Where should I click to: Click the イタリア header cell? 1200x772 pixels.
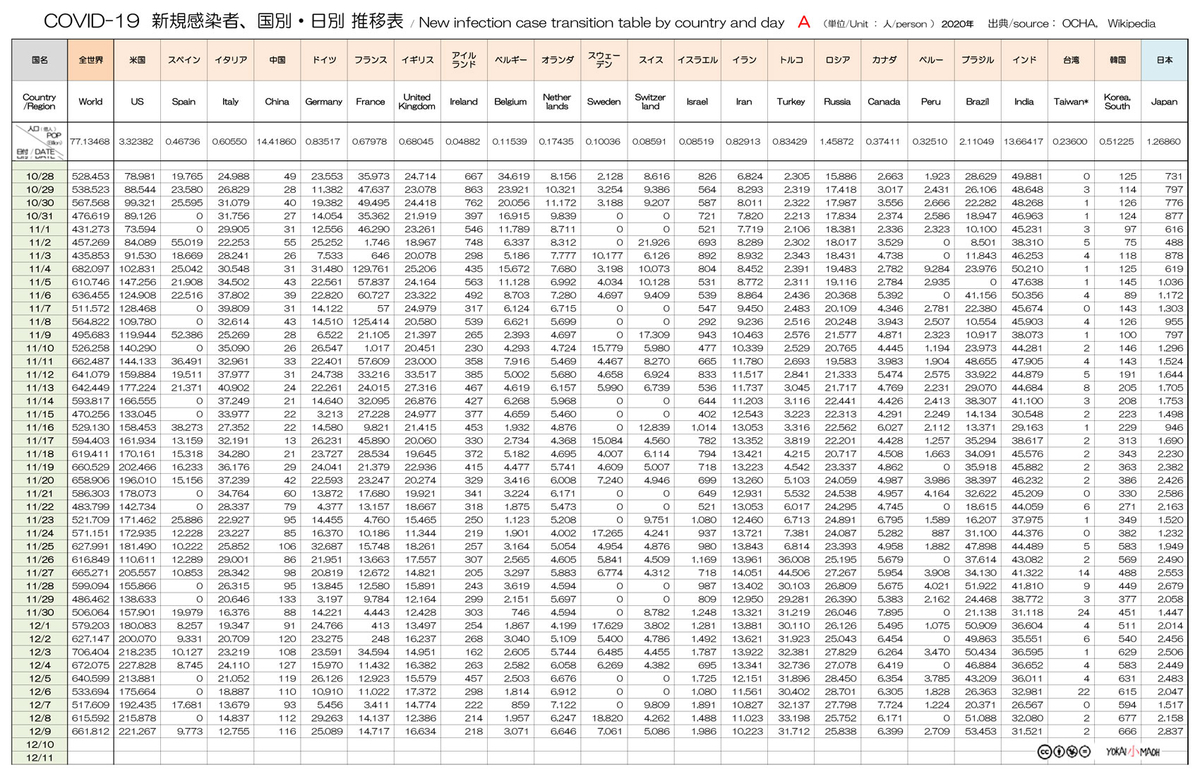pyautogui.click(x=229, y=60)
